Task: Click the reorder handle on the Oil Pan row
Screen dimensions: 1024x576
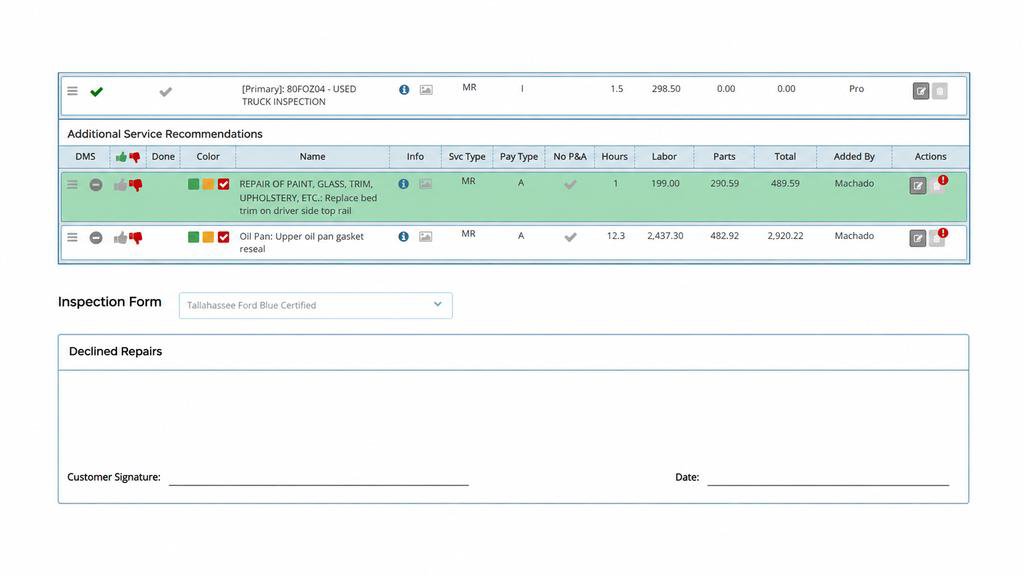Action: [x=72, y=237]
